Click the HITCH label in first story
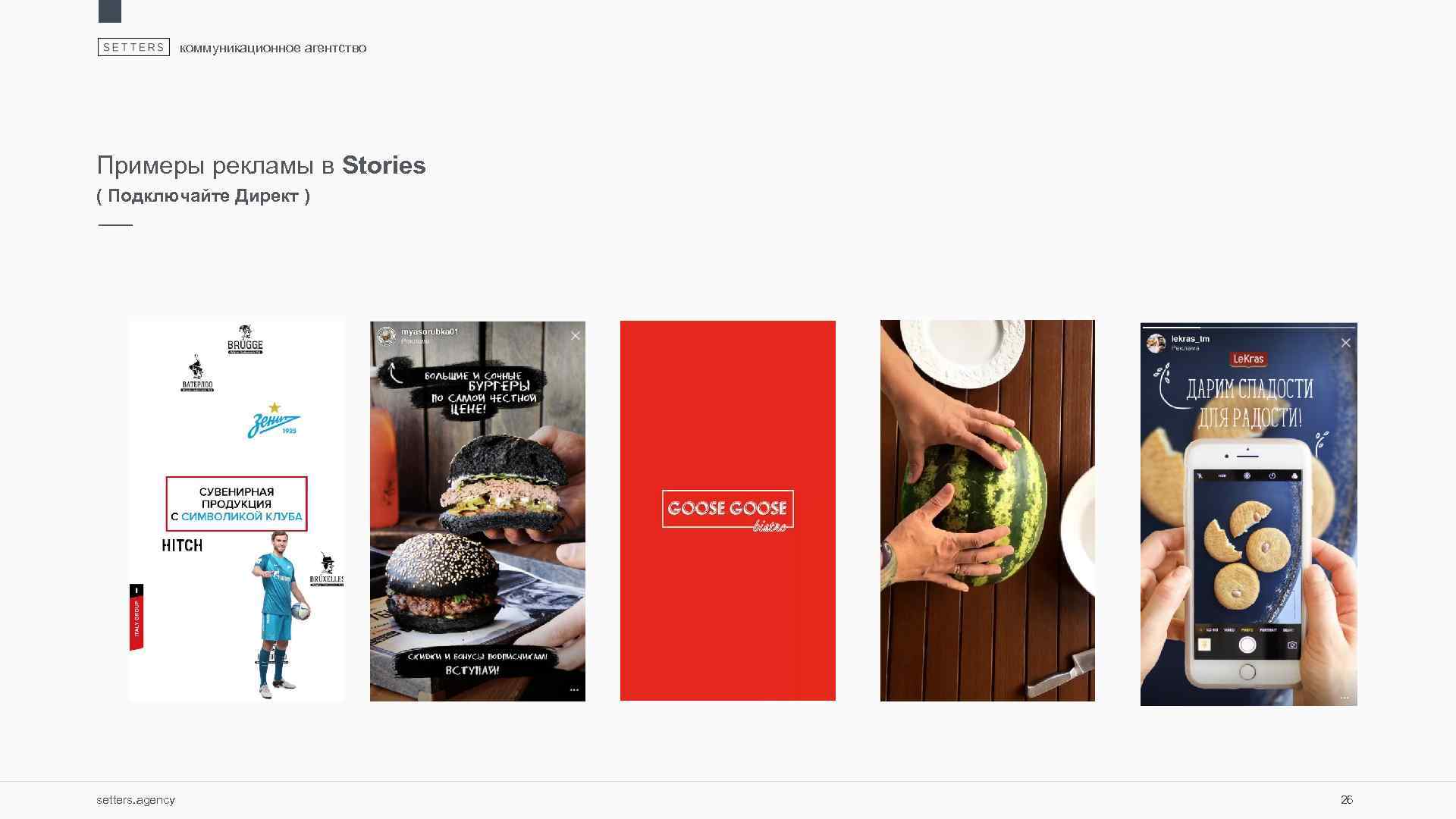1456x819 pixels. 182,545
